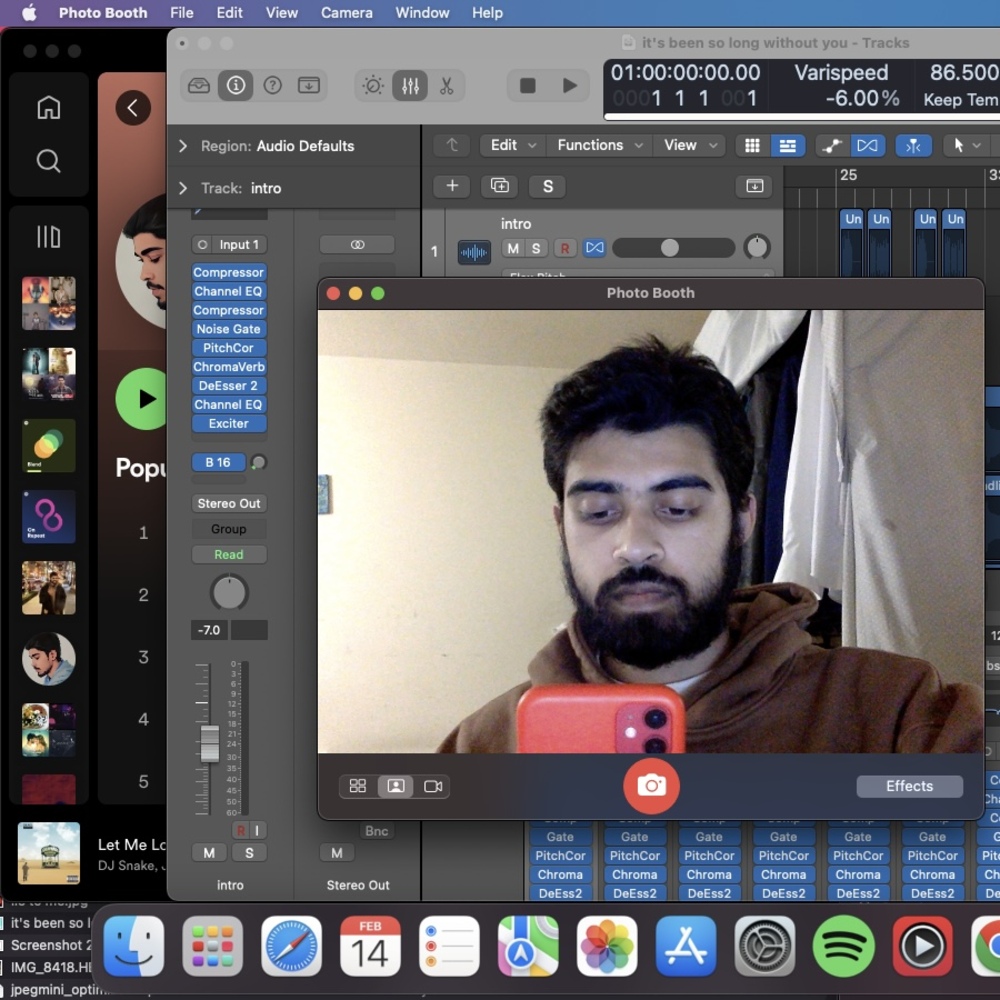Click the Spotify back arrow
Viewport: 1000px width, 1000px height.
tap(133, 108)
